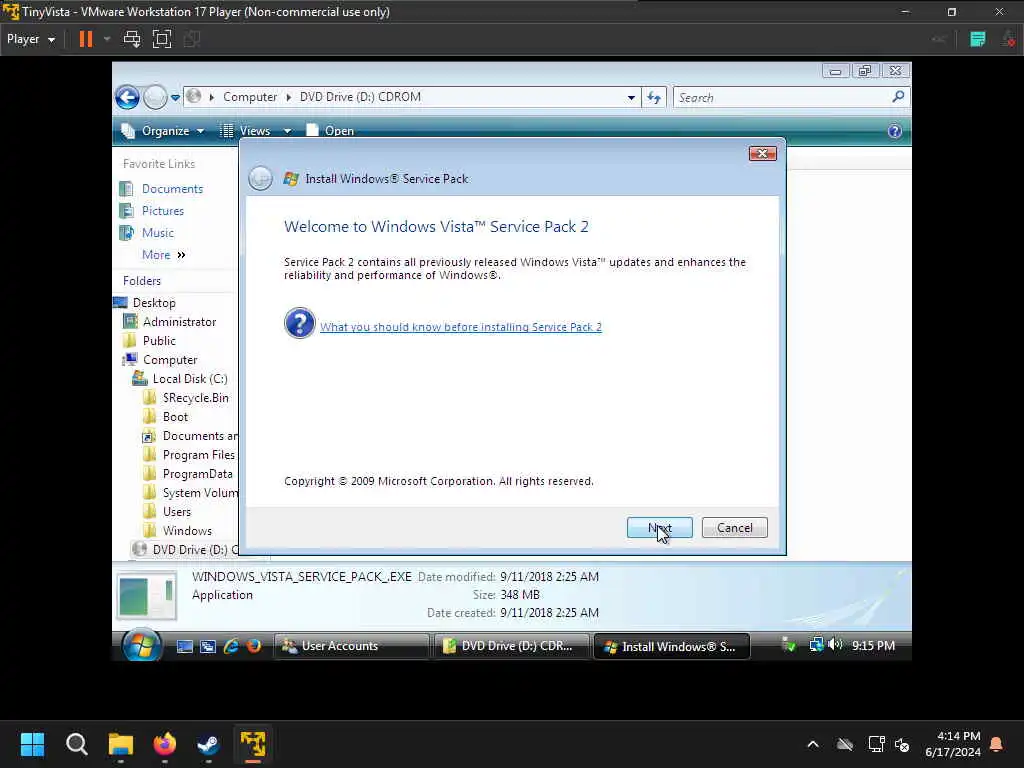The height and width of the screenshot is (768, 1024).
Task: Open Windows 11 Start button
Action: 32,744
